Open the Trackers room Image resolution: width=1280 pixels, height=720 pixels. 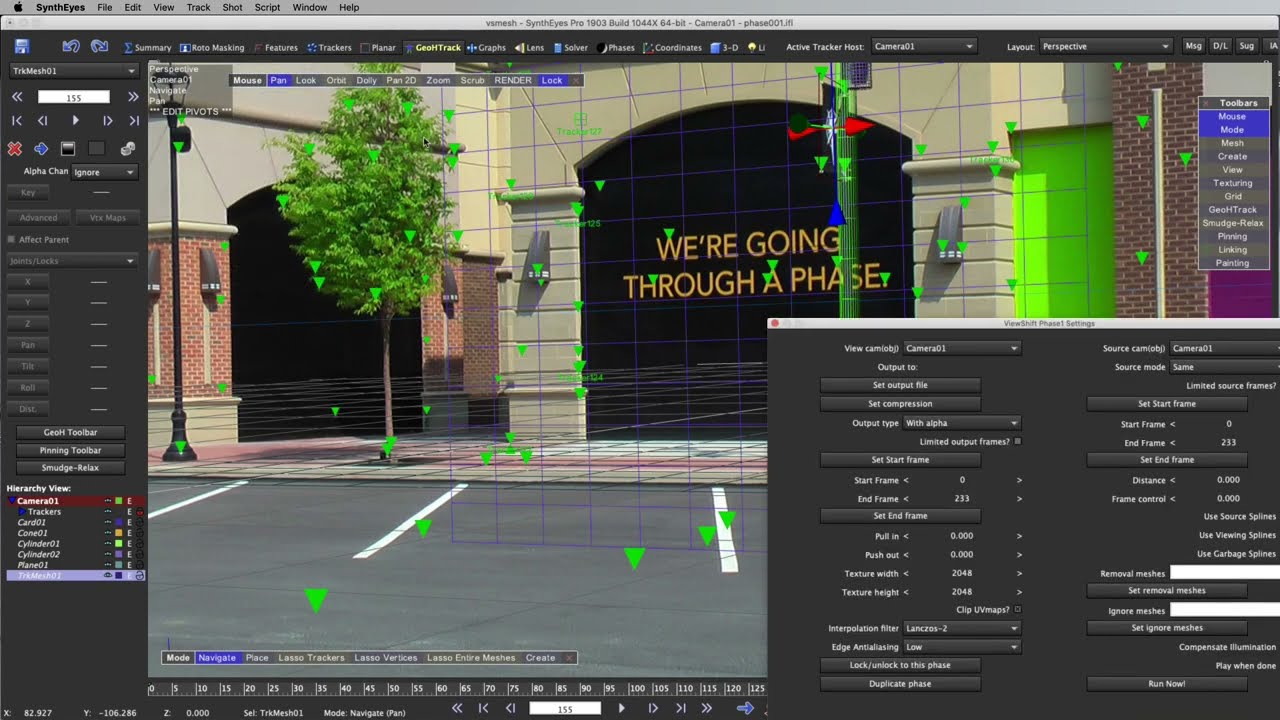pyautogui.click(x=329, y=47)
